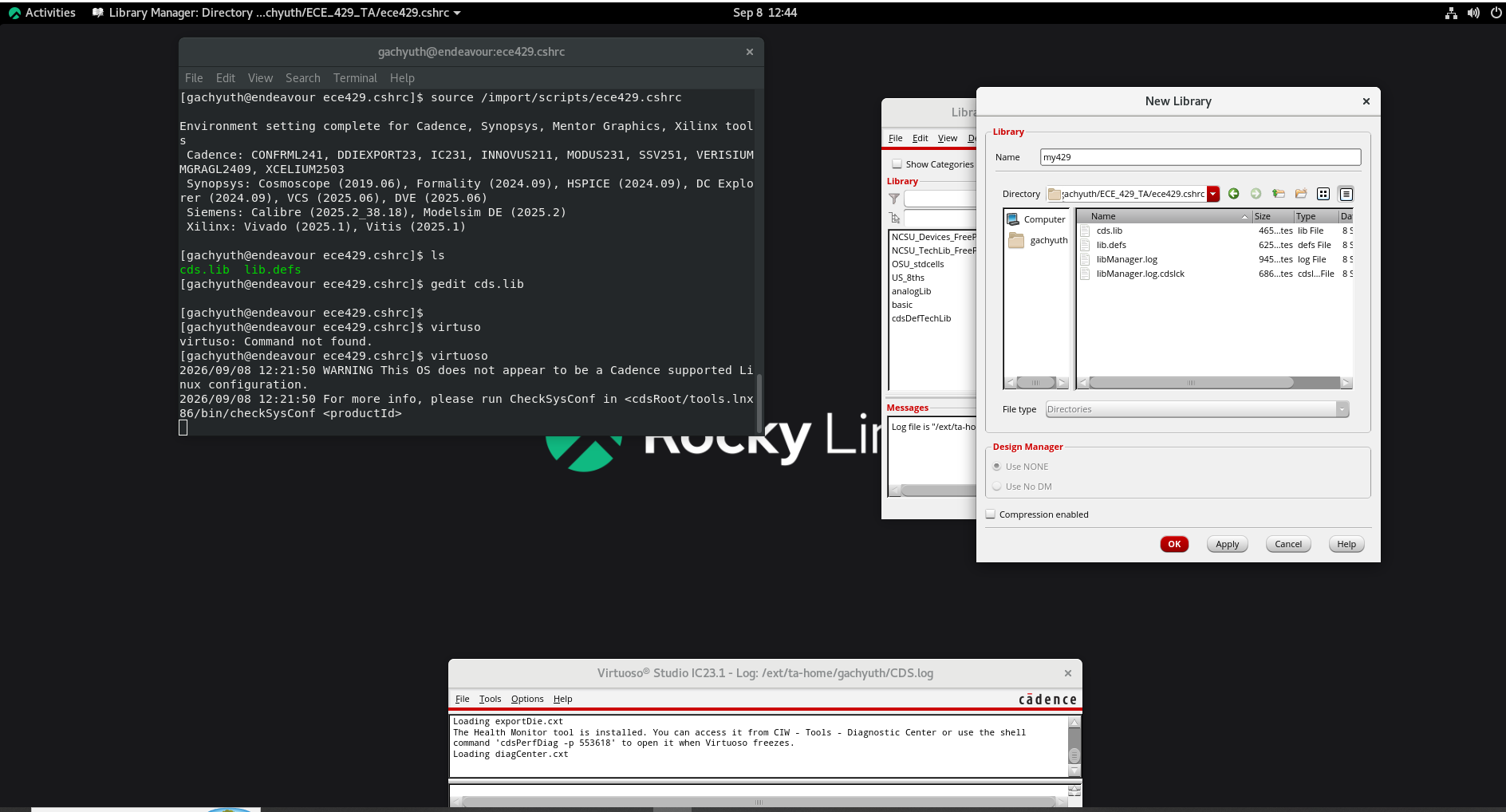Open terminal File menu

tap(194, 78)
